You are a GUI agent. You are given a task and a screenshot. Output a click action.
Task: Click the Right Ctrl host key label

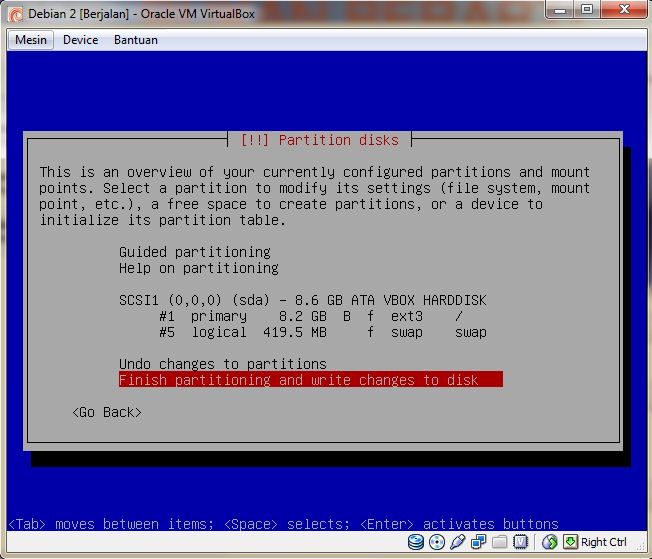[603, 542]
